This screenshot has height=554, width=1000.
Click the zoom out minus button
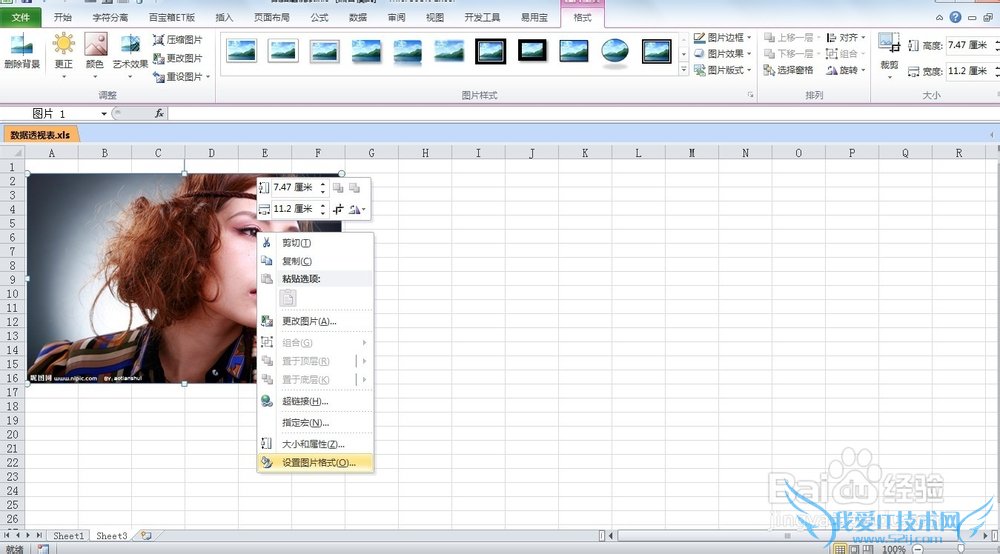[x=917, y=549]
